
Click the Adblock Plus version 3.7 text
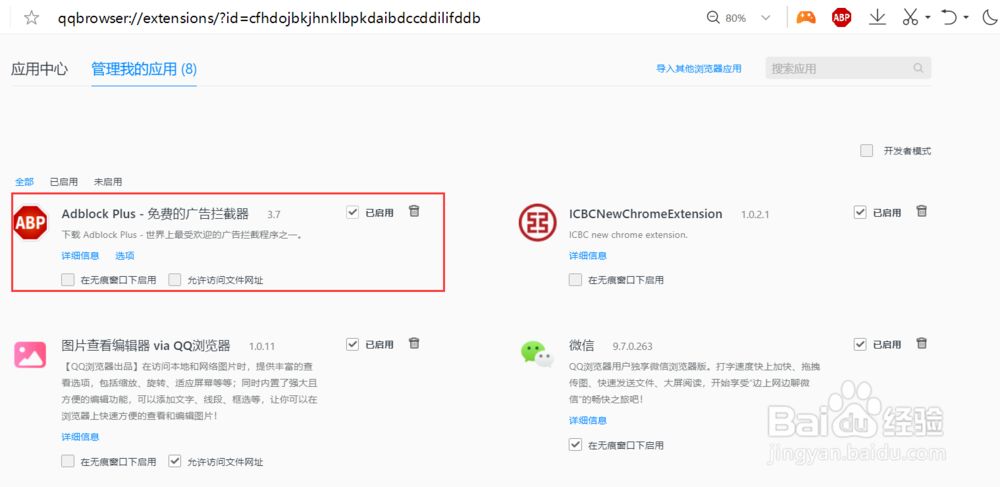(274, 215)
